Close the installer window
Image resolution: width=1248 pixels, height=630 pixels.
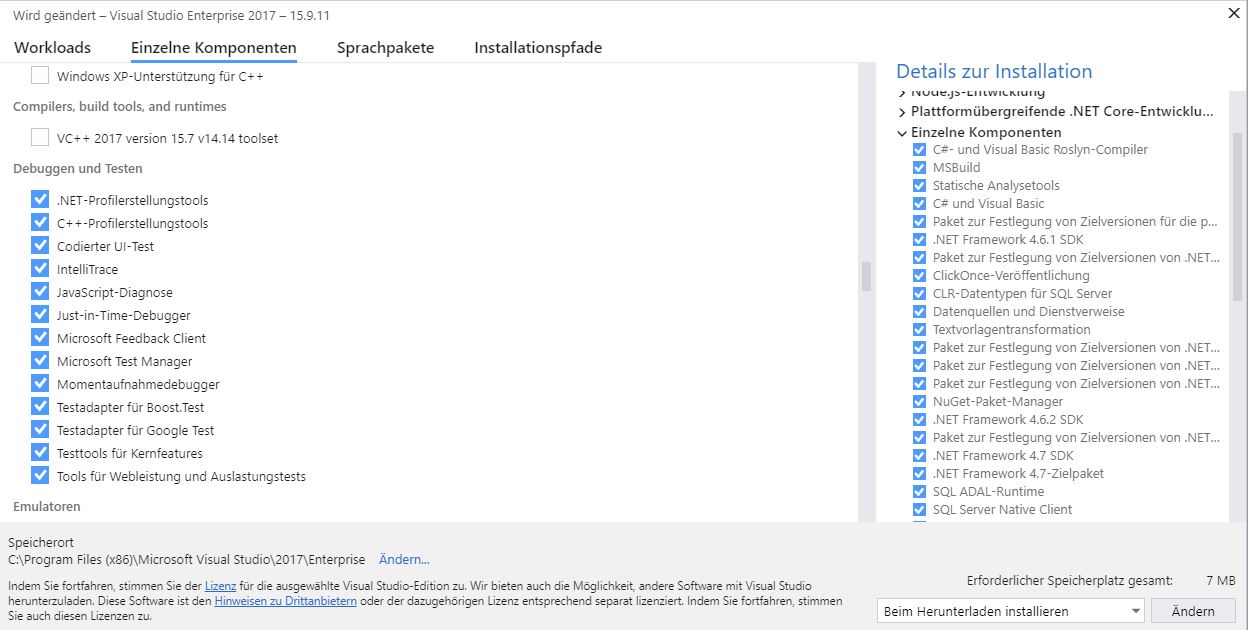tap(1231, 14)
